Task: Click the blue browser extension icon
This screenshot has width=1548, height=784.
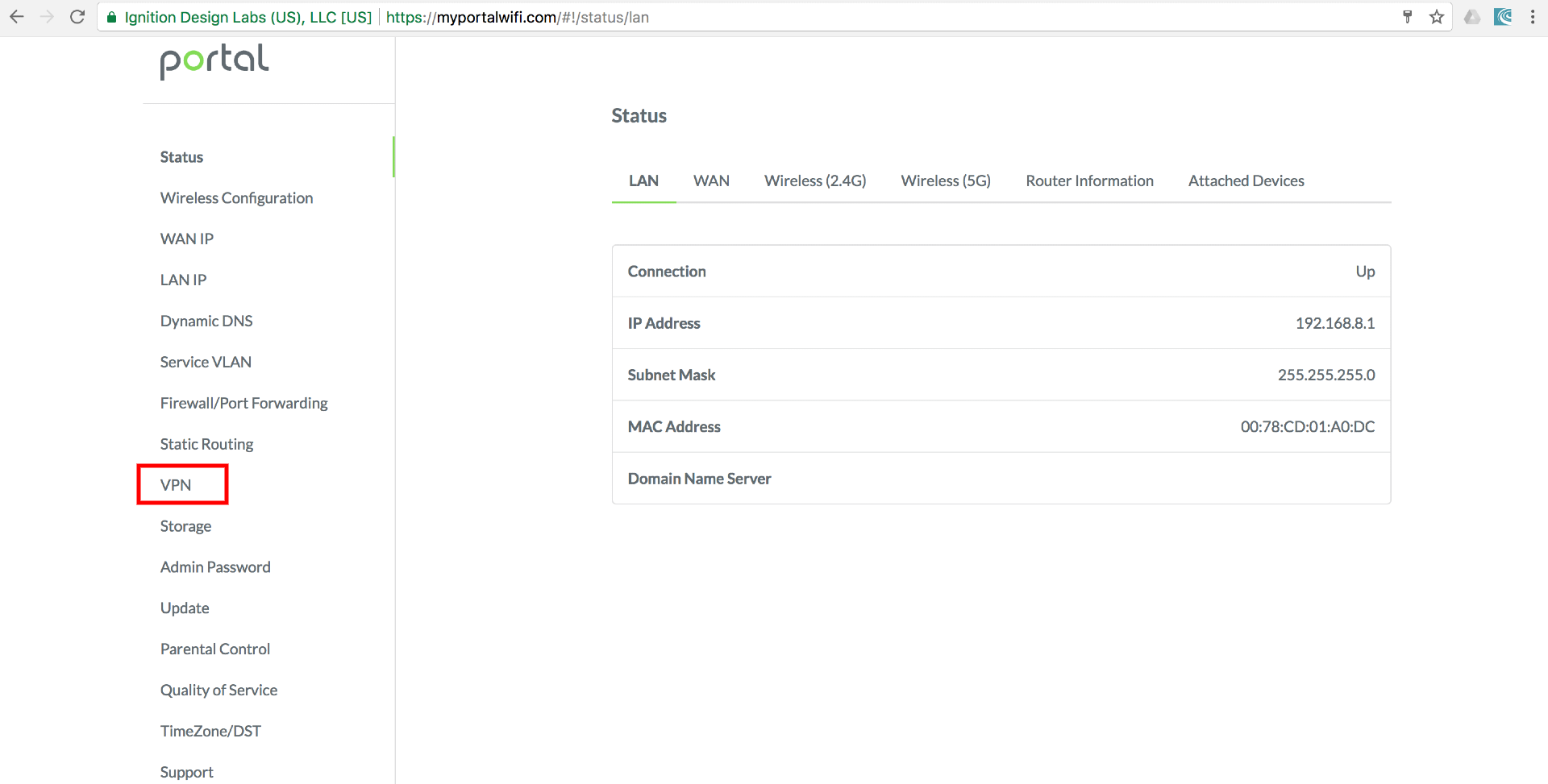Action: [1503, 17]
